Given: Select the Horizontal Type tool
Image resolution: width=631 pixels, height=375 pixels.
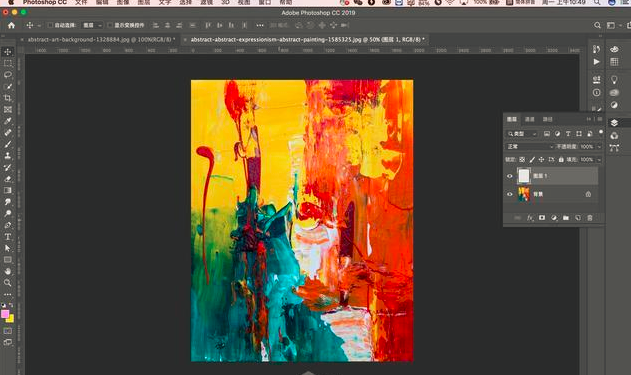Looking at the screenshot, I should point(8,237).
